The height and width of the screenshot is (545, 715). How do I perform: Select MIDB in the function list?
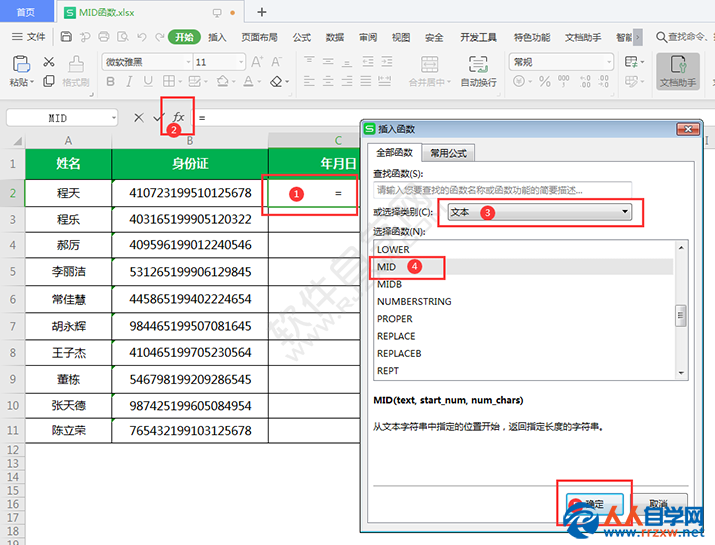[523, 284]
